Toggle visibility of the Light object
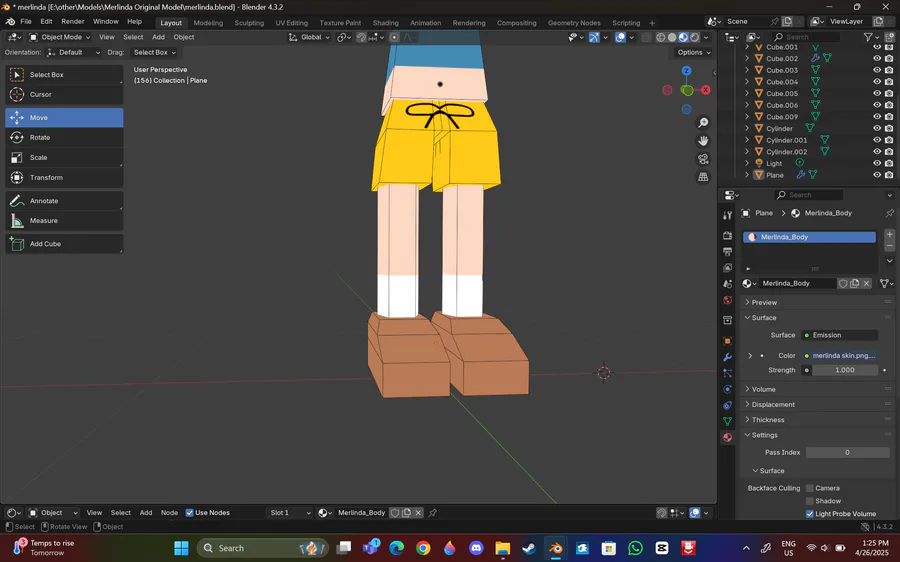The height and width of the screenshot is (562, 900). (876, 163)
